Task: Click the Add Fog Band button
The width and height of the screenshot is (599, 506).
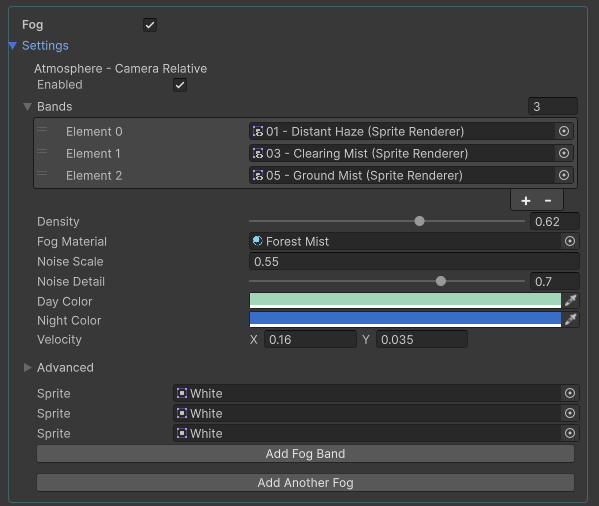Action: point(305,454)
